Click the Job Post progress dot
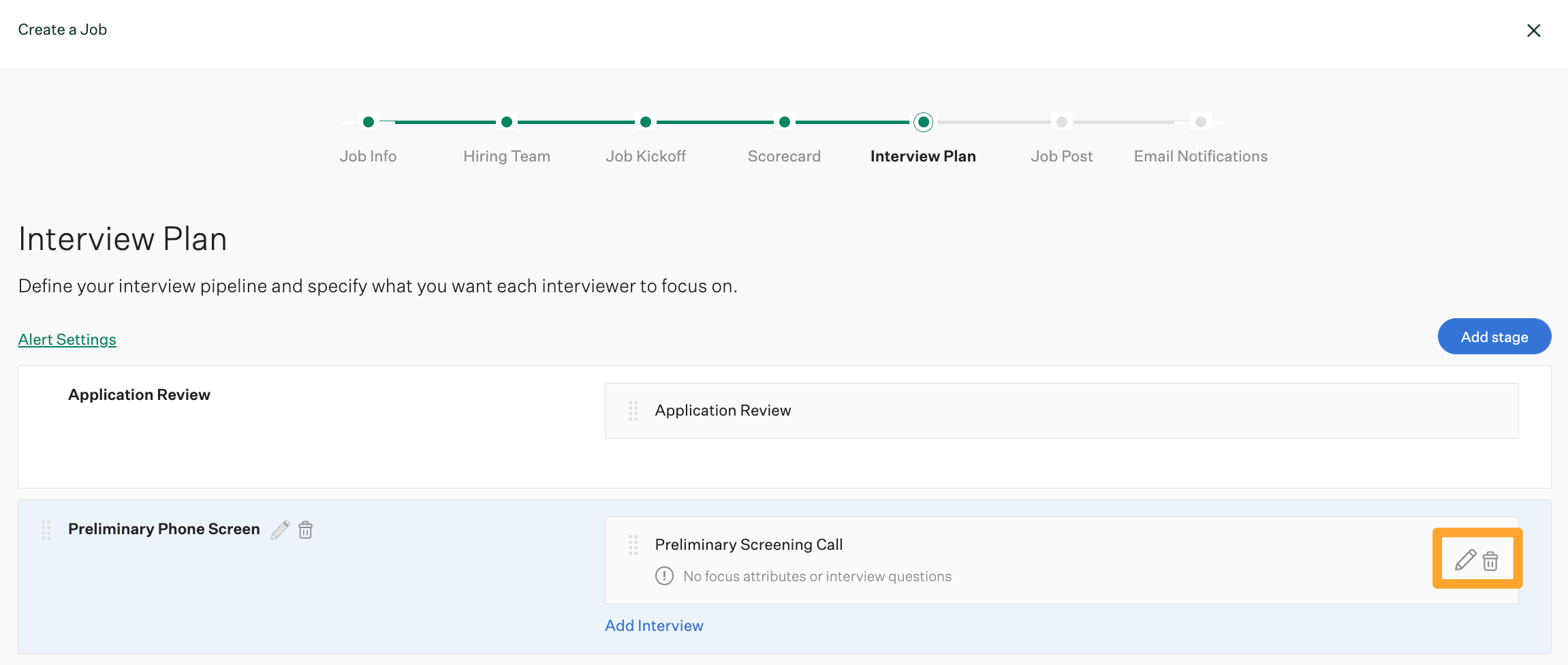This screenshot has width=1568, height=665. [x=1062, y=122]
